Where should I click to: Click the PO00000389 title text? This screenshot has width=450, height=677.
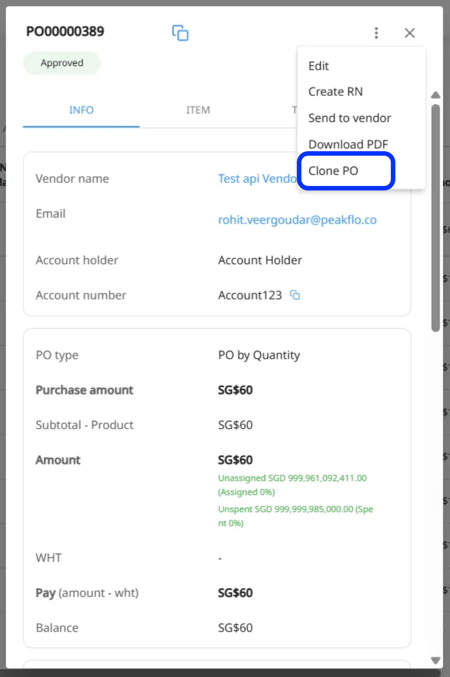(x=65, y=32)
